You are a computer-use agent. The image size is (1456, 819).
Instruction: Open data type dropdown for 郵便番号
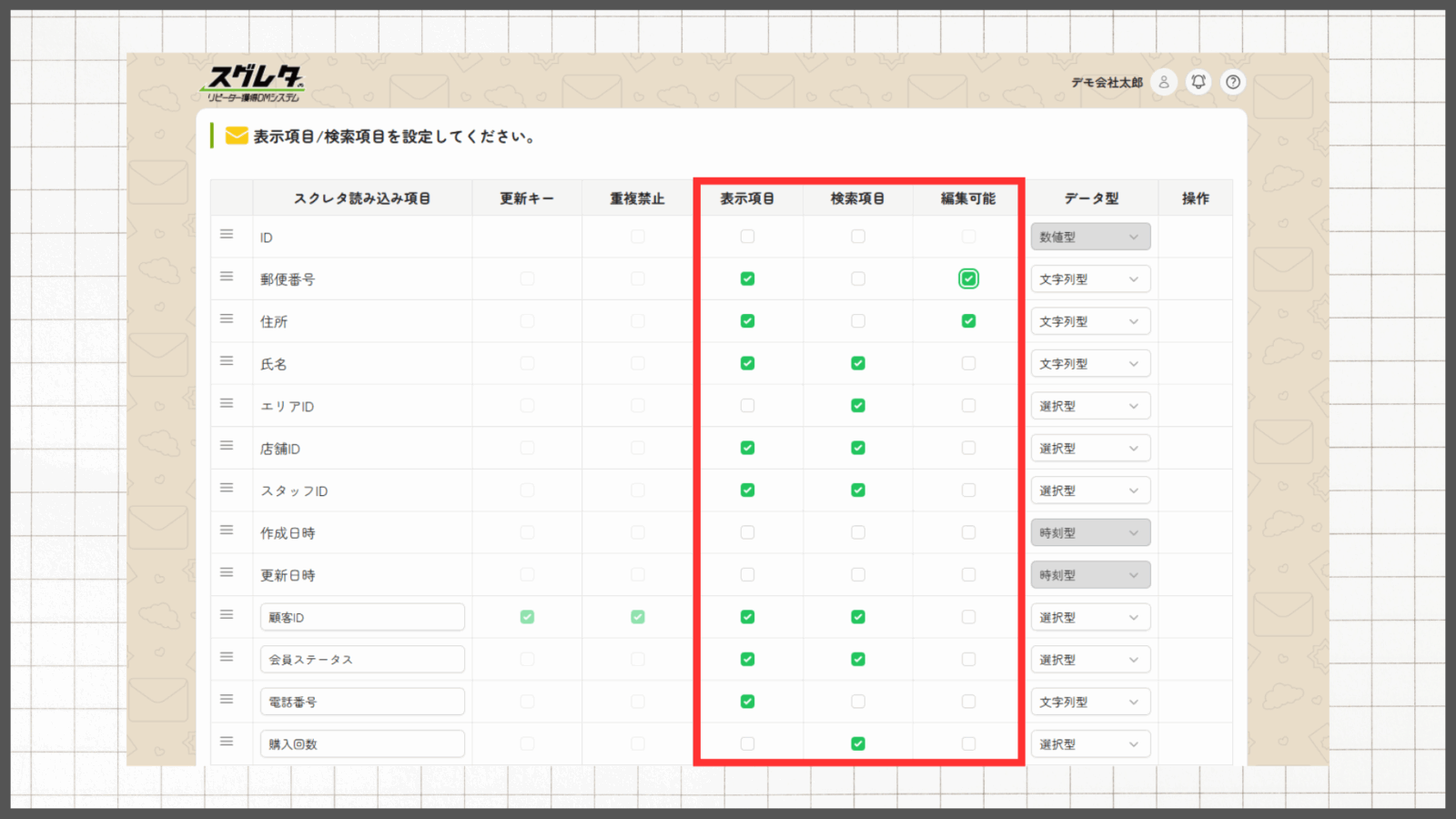coord(1090,279)
